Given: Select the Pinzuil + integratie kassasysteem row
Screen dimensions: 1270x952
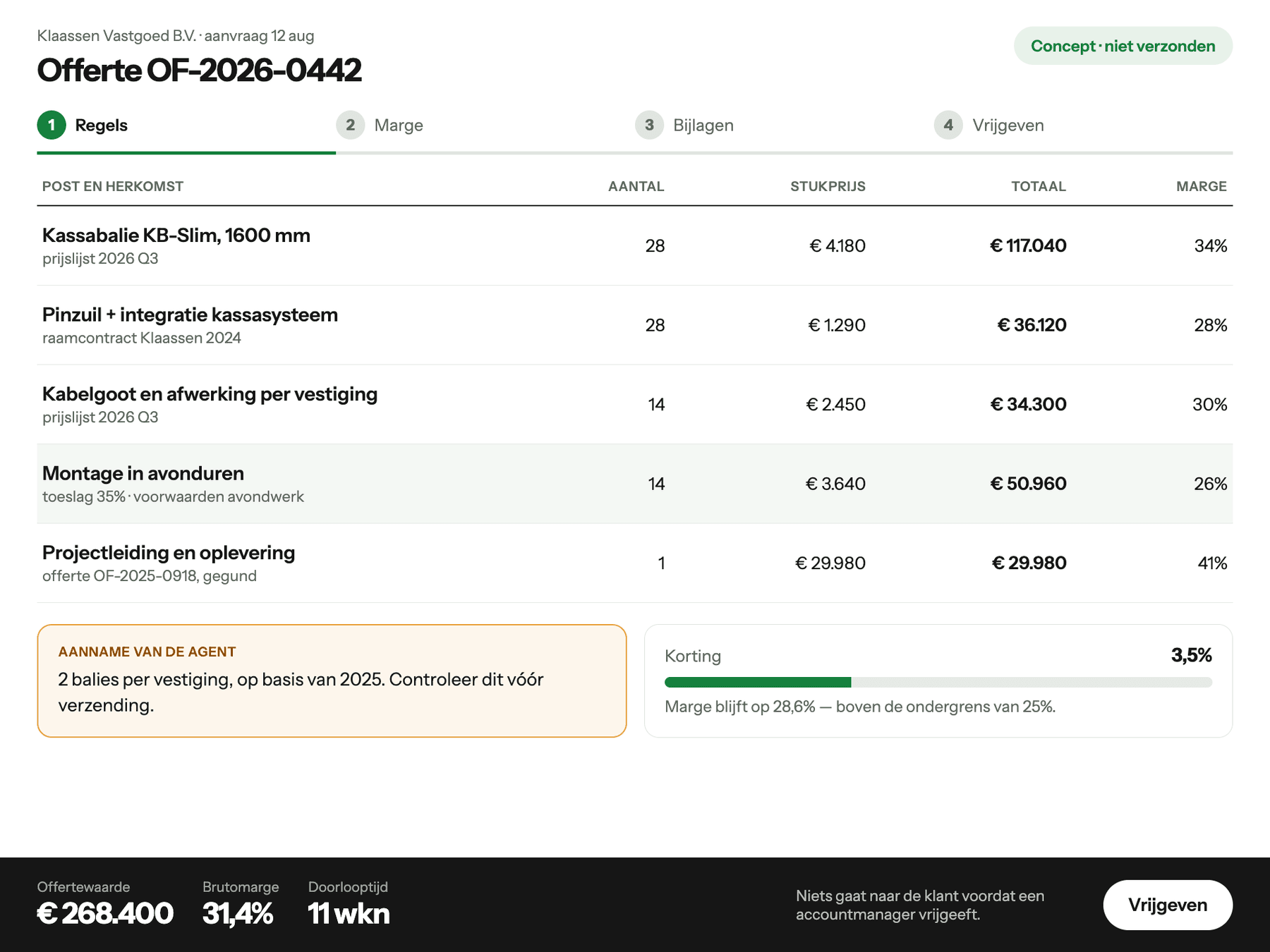Looking at the screenshot, I should (635, 325).
